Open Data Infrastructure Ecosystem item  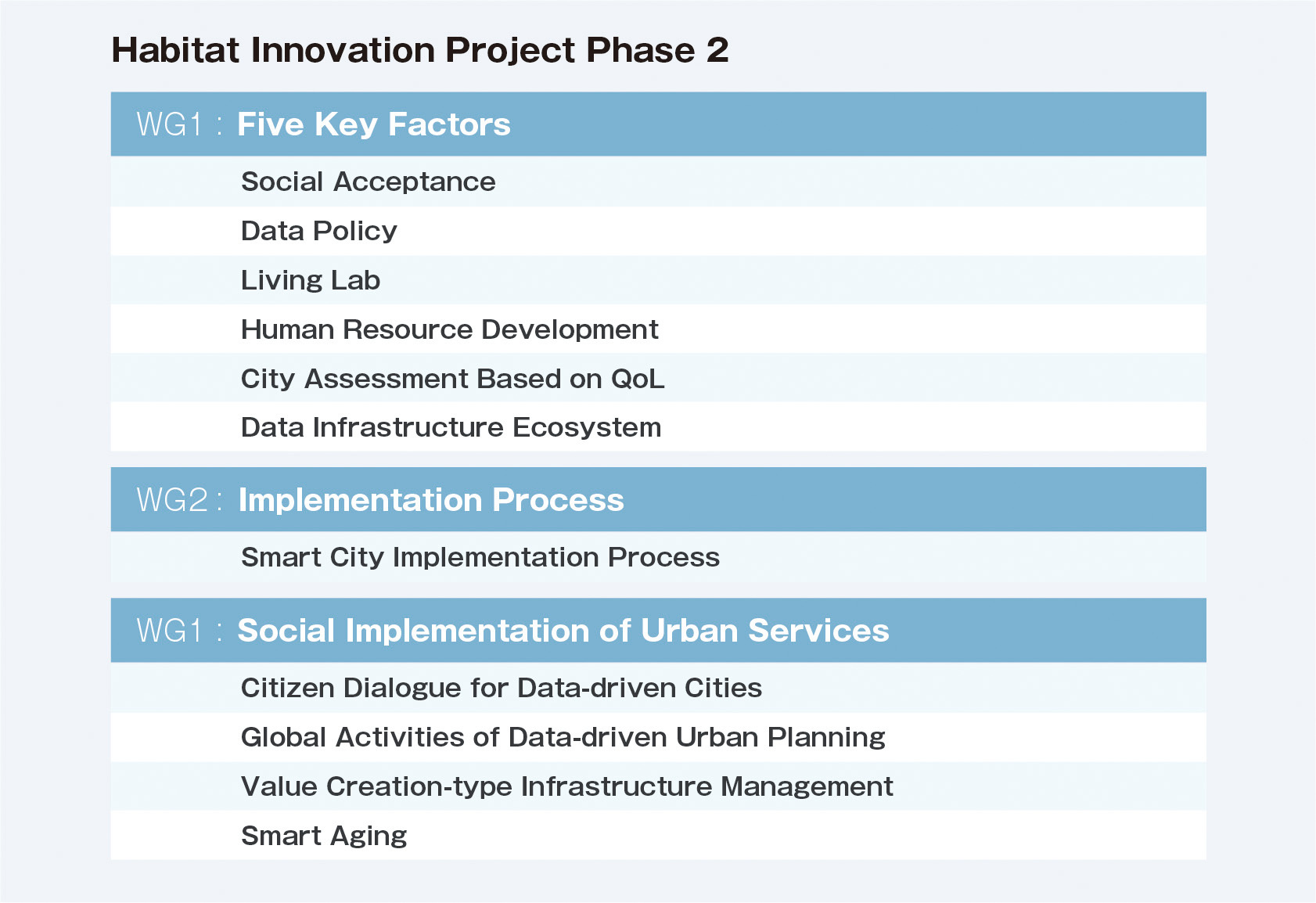658,426
